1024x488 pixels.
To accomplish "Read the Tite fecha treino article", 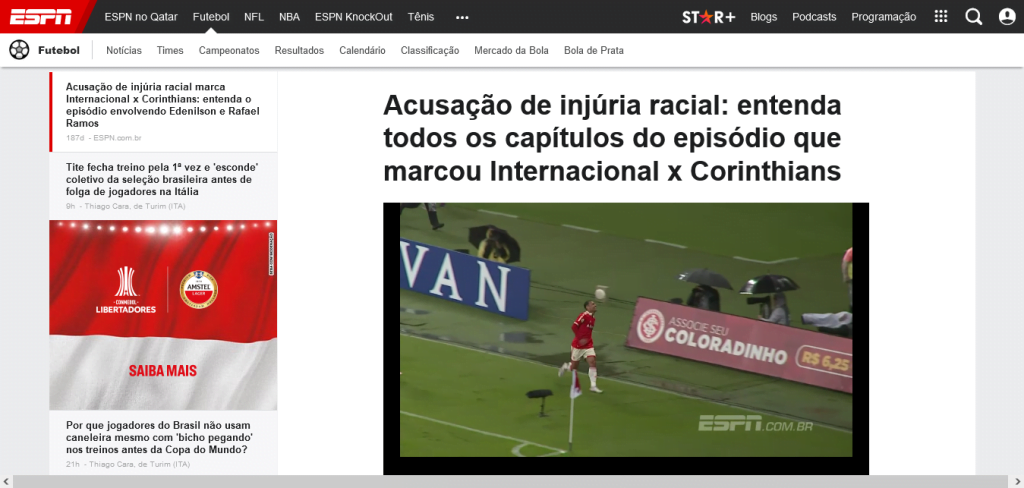I will (x=159, y=179).
